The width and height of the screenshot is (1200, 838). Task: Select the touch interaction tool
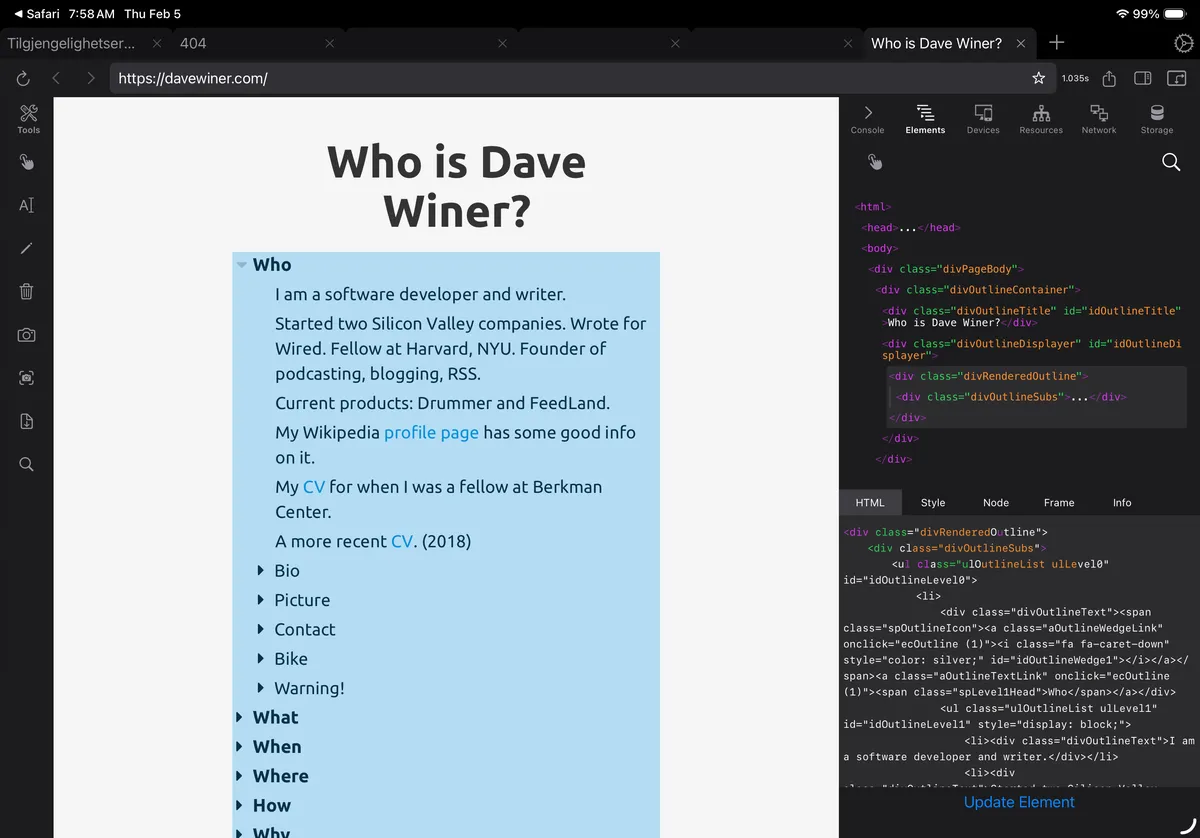pos(27,162)
